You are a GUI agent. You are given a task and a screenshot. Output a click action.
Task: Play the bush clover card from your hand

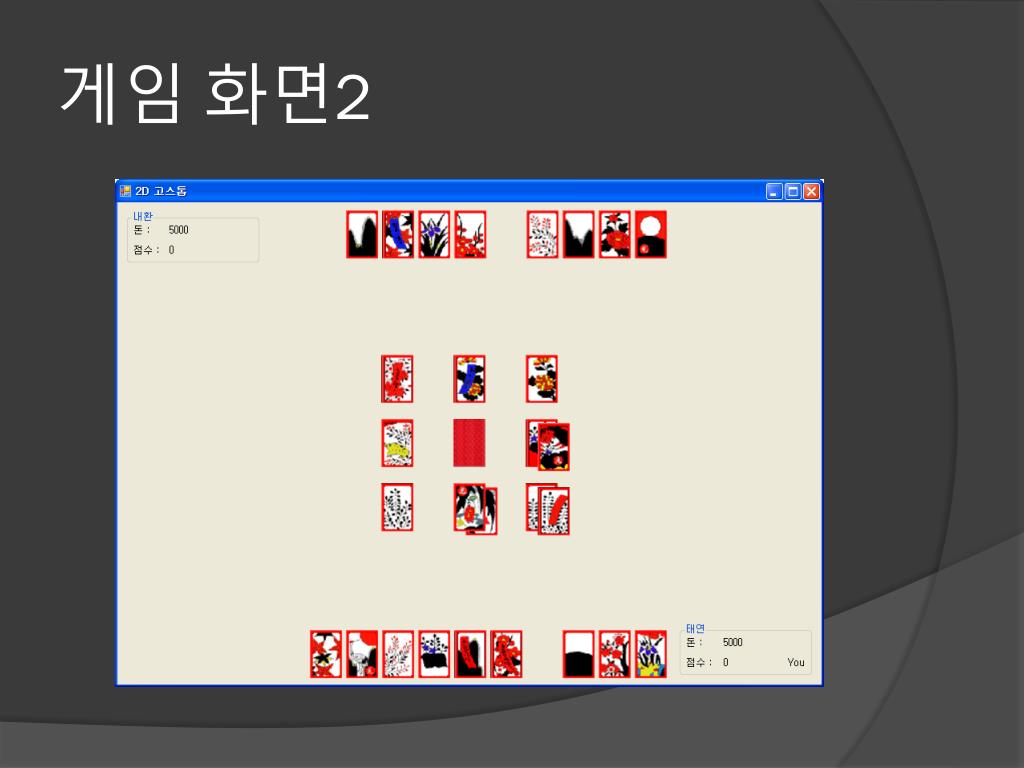pyautogui.click(x=398, y=654)
